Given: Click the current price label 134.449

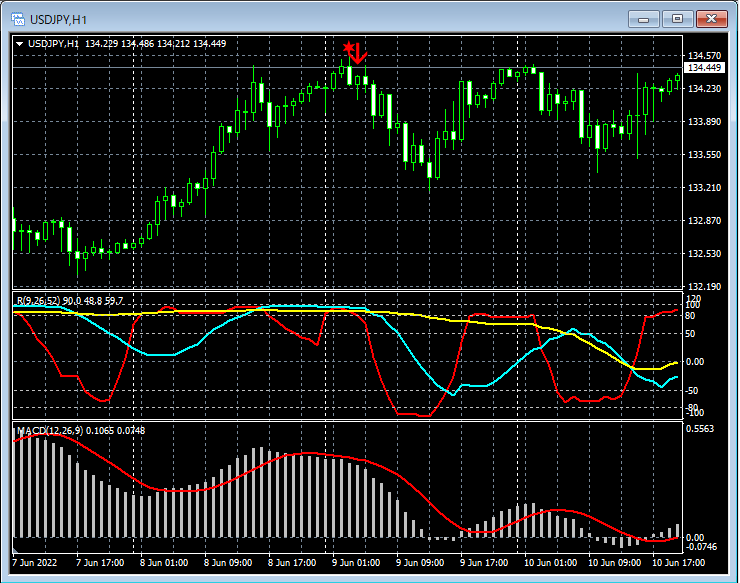Looking at the screenshot, I should pos(706,68).
